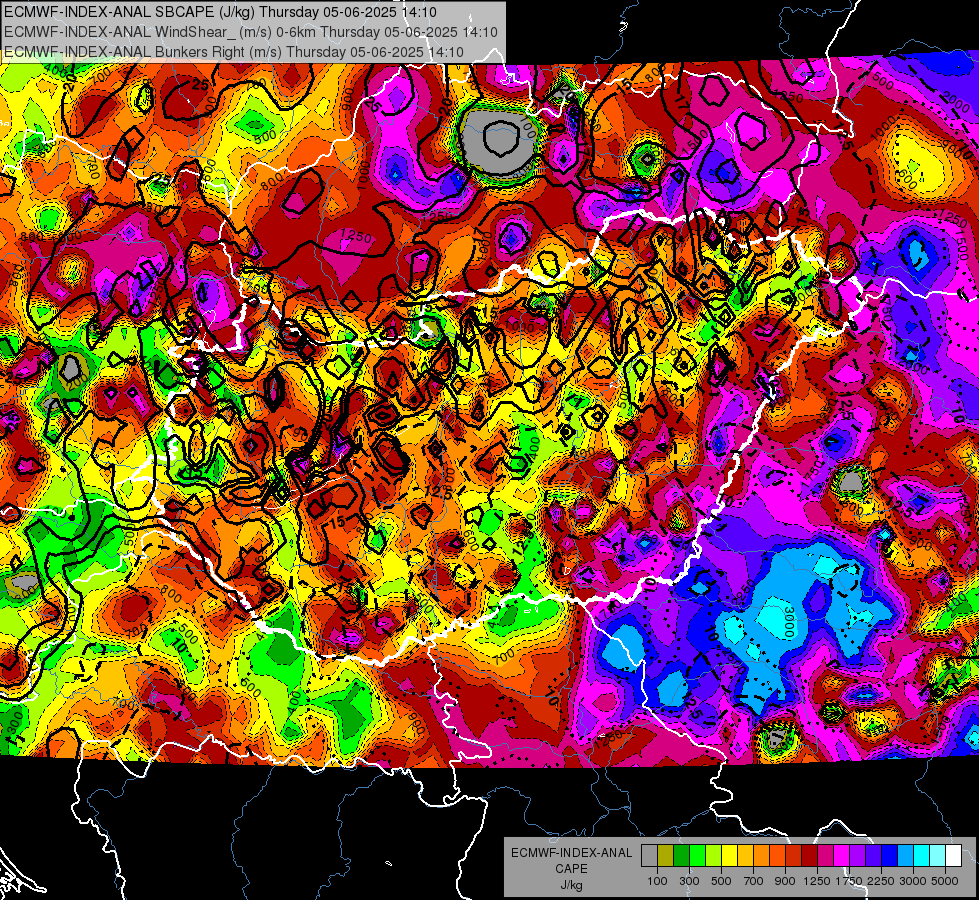Select the bright green legend swatch
The height and width of the screenshot is (900, 979).
pos(697,856)
